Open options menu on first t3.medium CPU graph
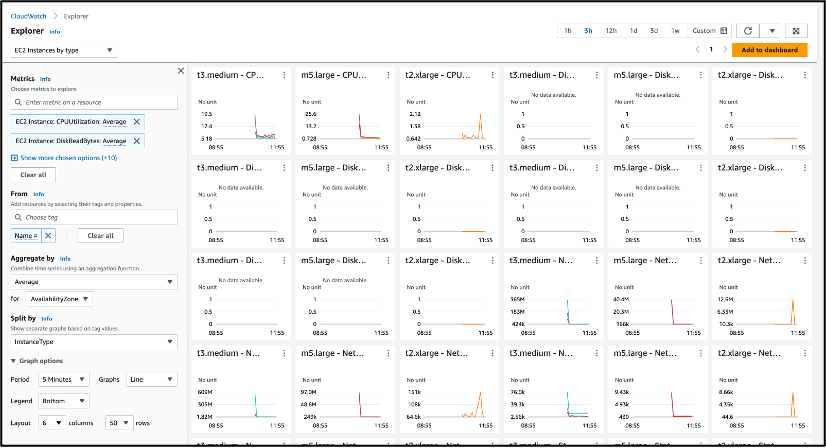This screenshot has height=448, width=826. [x=285, y=75]
